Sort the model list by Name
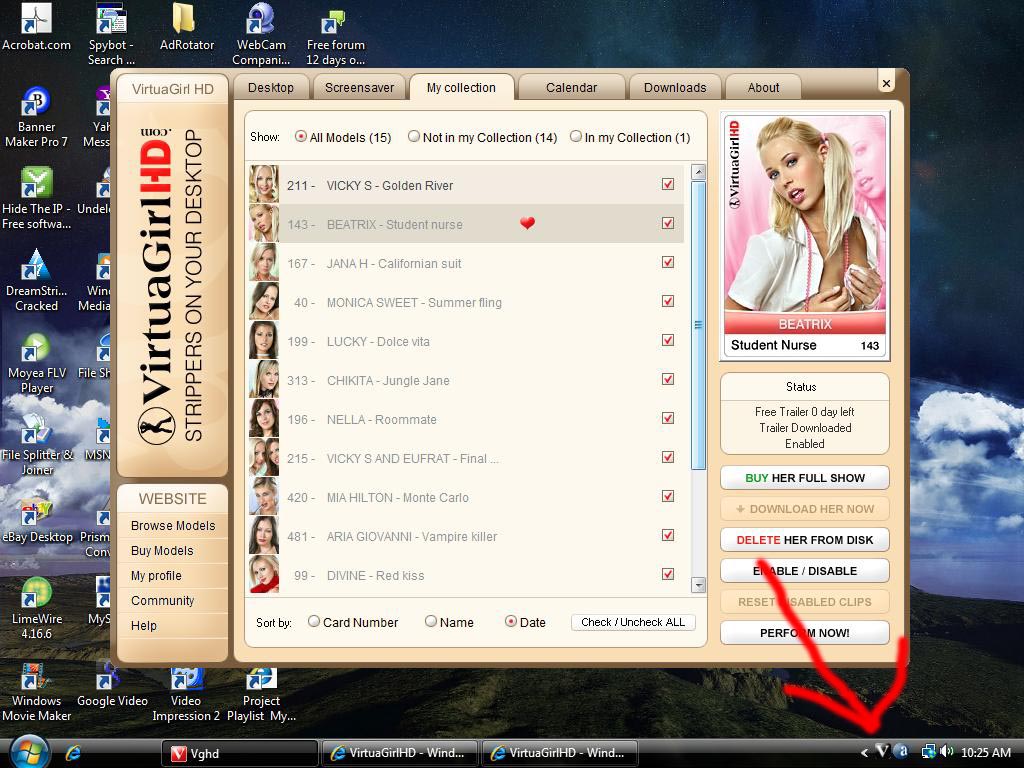The image size is (1024, 768). (449, 622)
